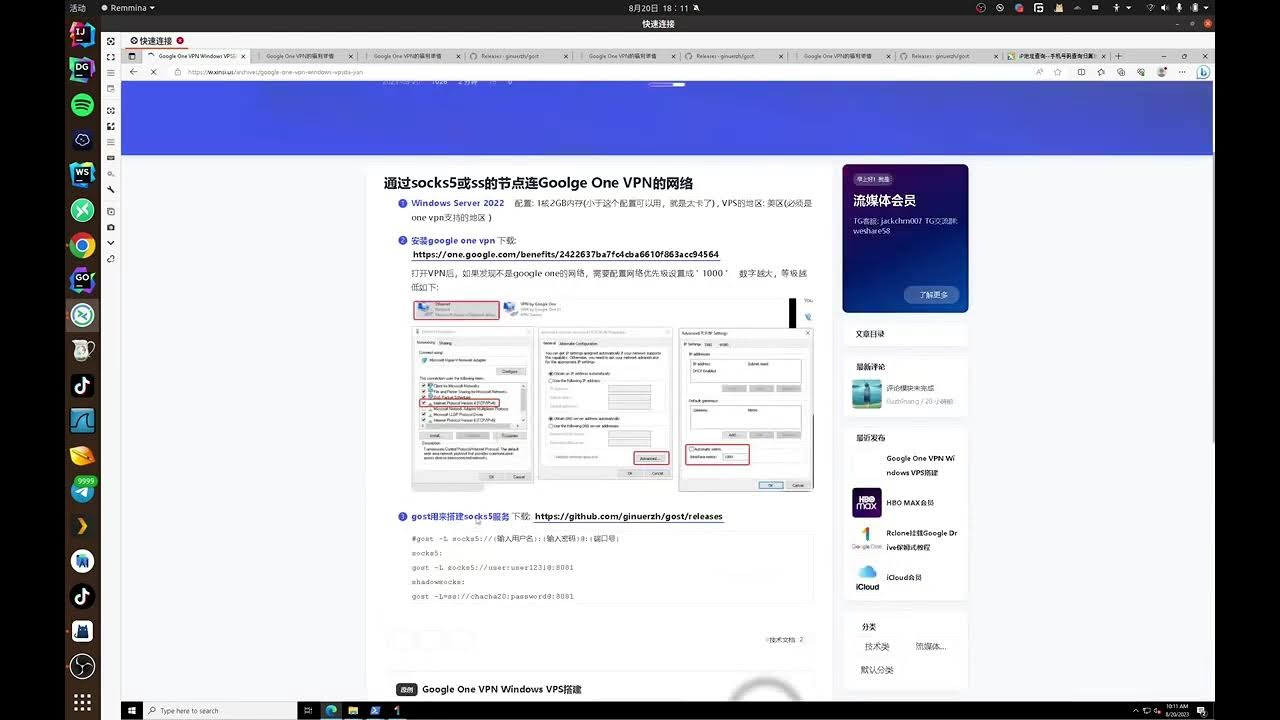This screenshot has height=720, width=1280.
Task: Open the github ginuerzh/gost releases link
Action: 628,517
